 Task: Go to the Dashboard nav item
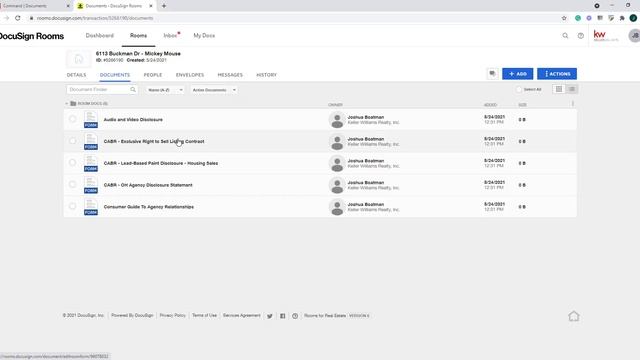pos(100,36)
